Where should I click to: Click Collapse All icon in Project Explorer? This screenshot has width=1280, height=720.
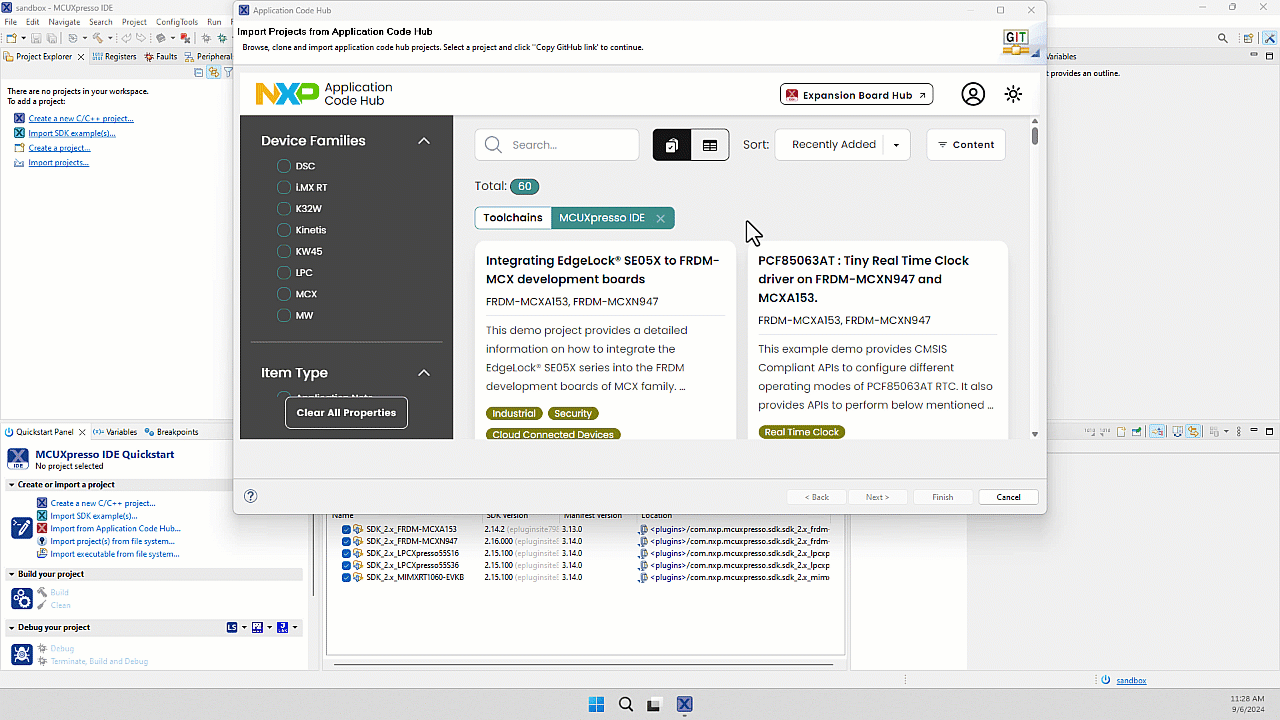(x=199, y=73)
